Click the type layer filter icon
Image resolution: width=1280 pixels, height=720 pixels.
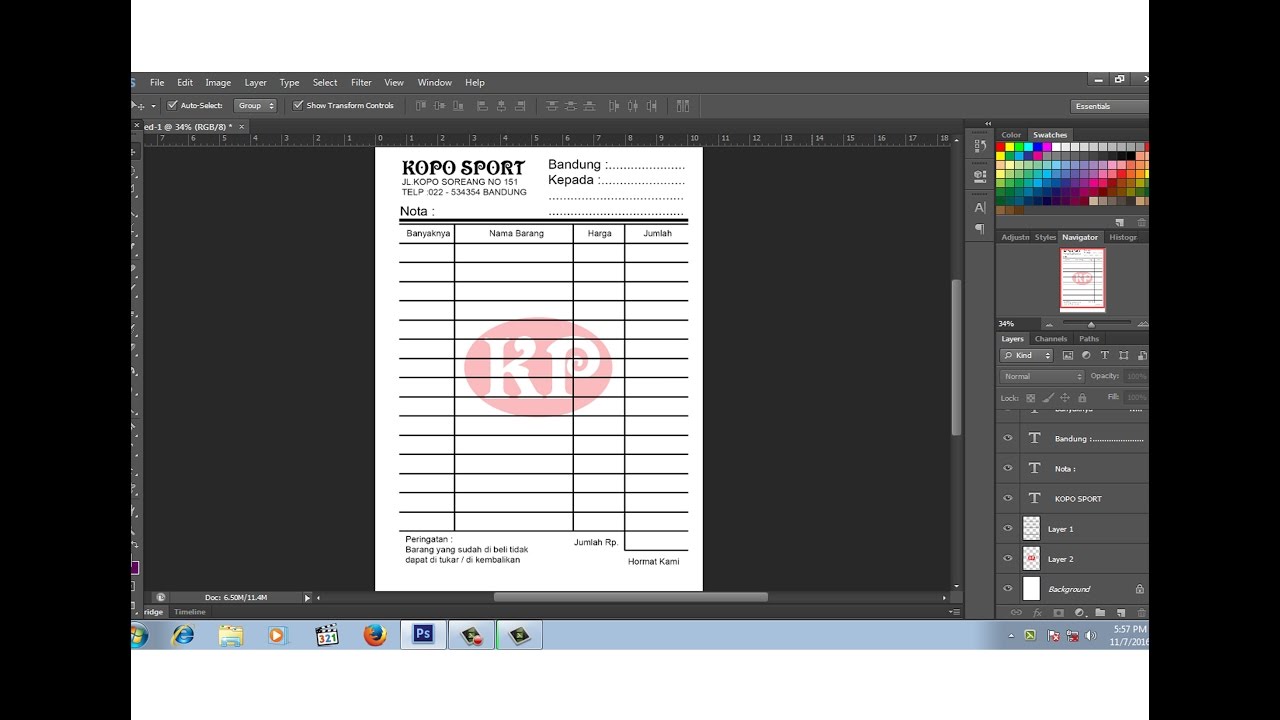point(1105,355)
